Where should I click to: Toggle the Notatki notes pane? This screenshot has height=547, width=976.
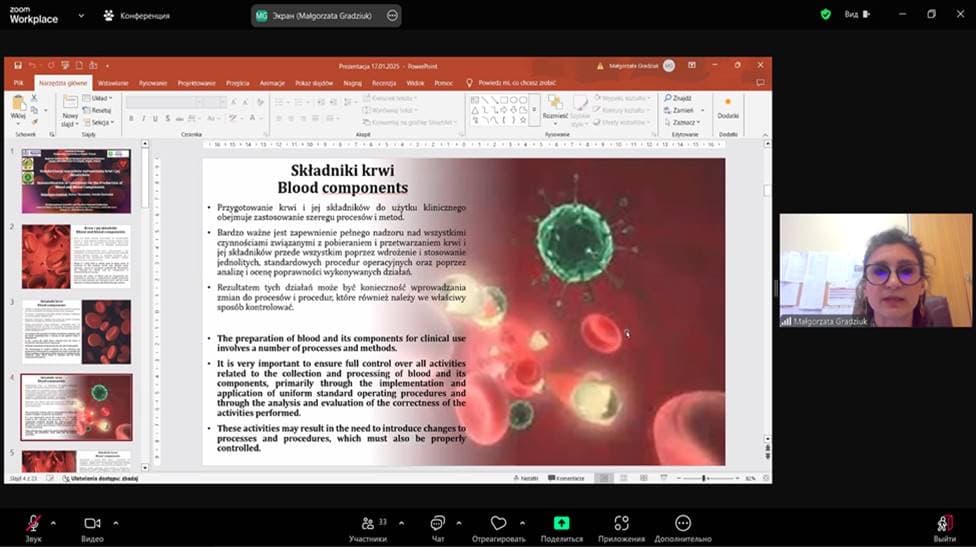pos(527,478)
